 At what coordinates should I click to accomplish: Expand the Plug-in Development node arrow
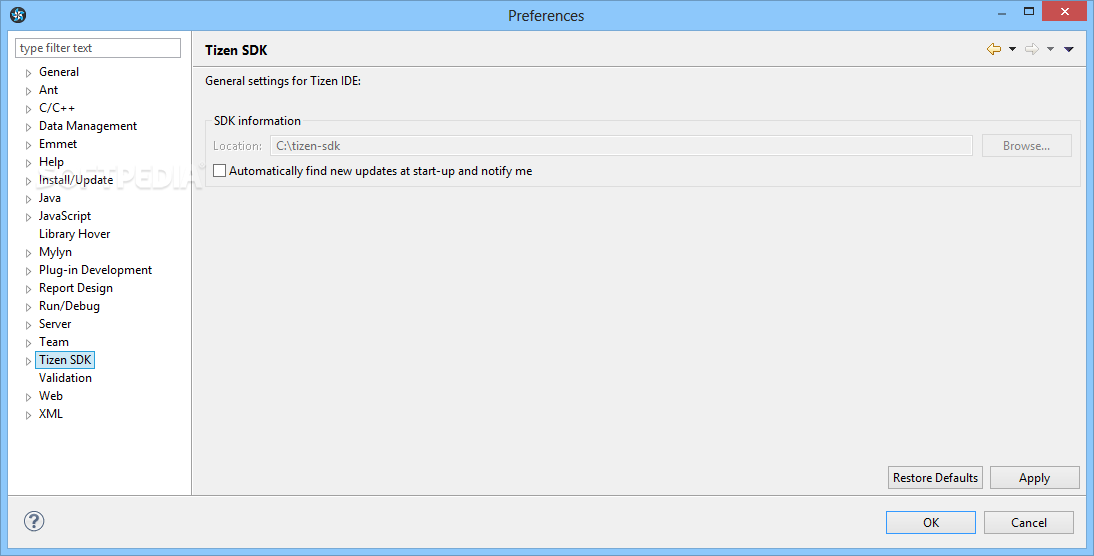coord(29,271)
